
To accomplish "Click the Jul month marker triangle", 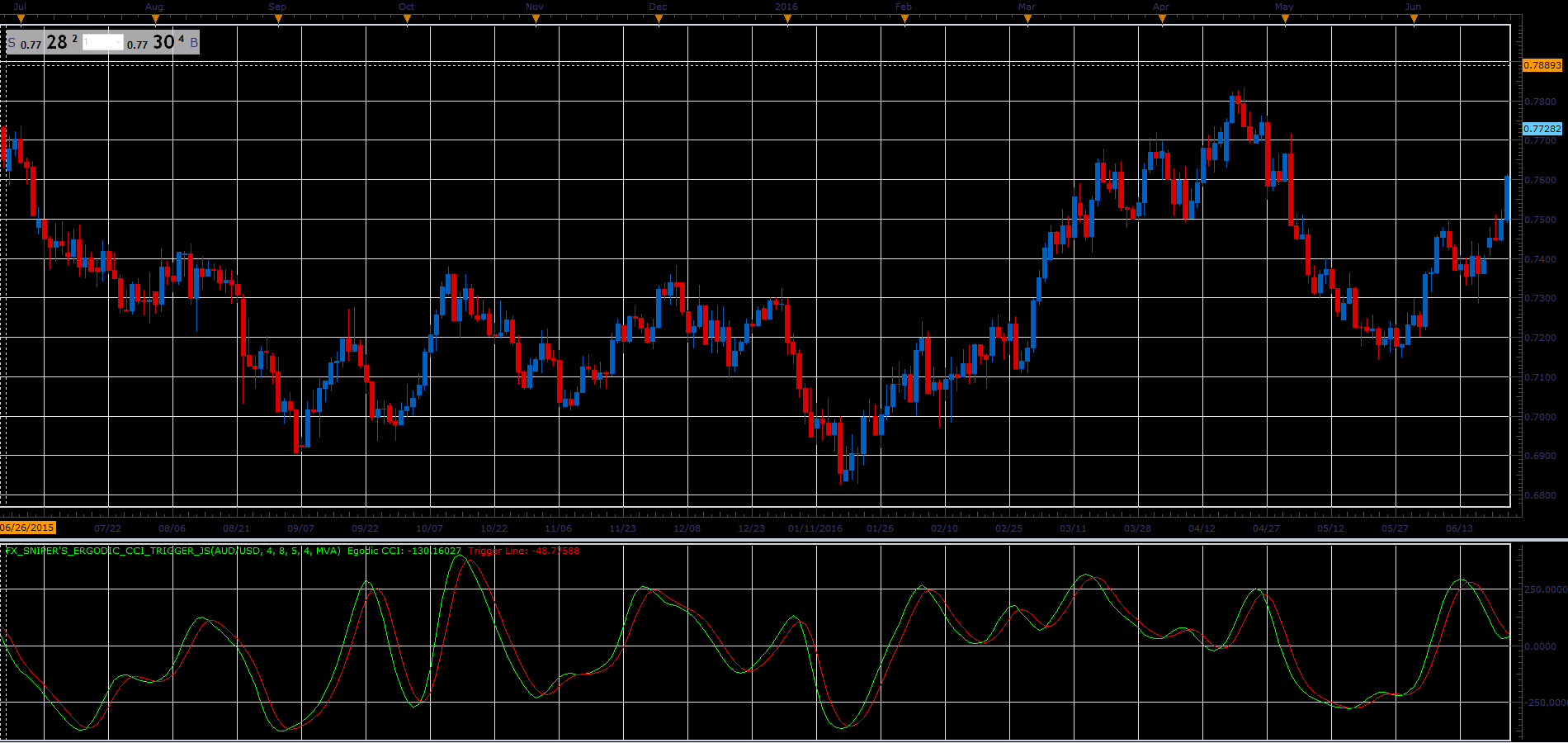I will (x=21, y=19).
